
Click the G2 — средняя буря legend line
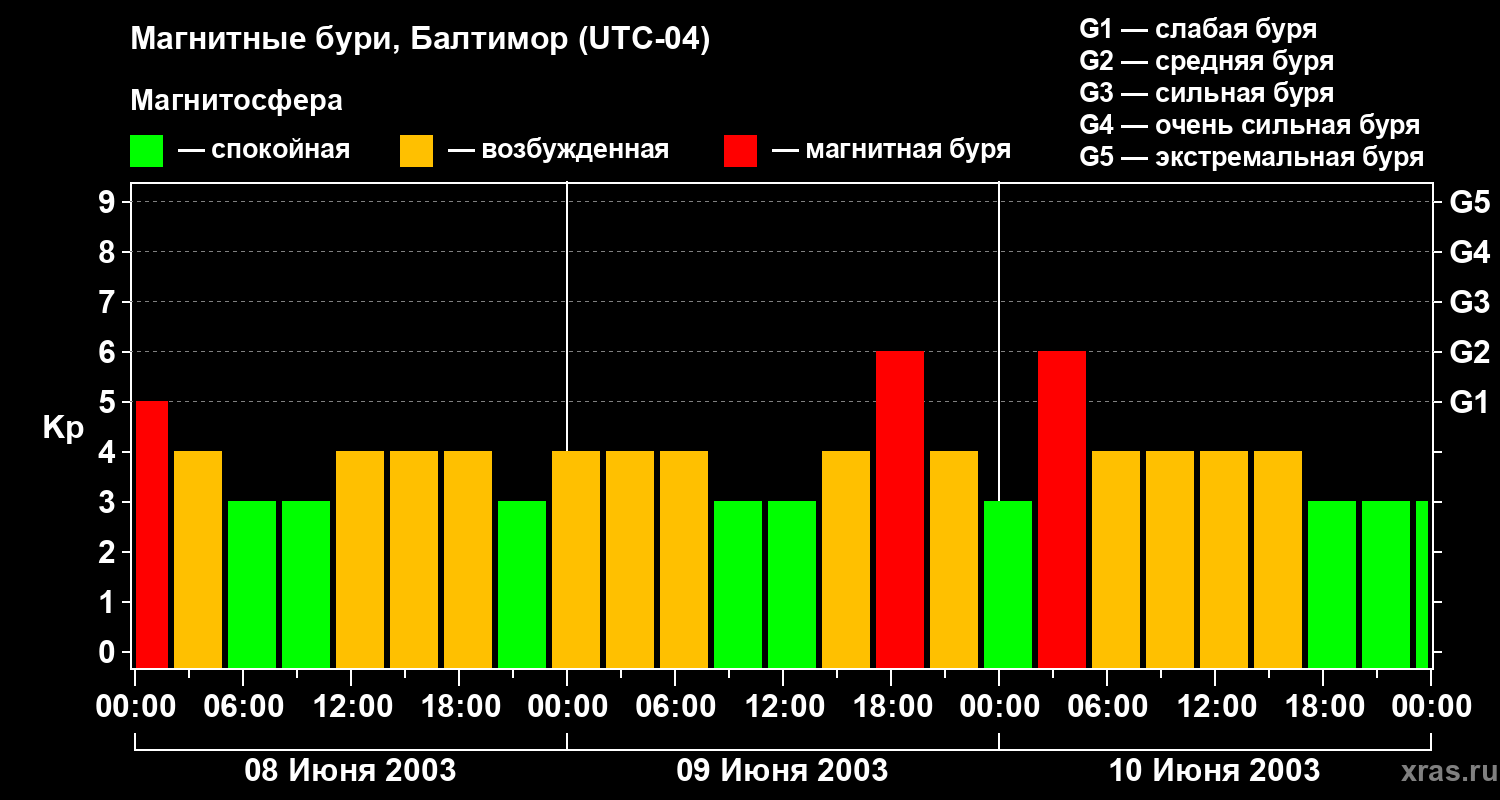1206,61
